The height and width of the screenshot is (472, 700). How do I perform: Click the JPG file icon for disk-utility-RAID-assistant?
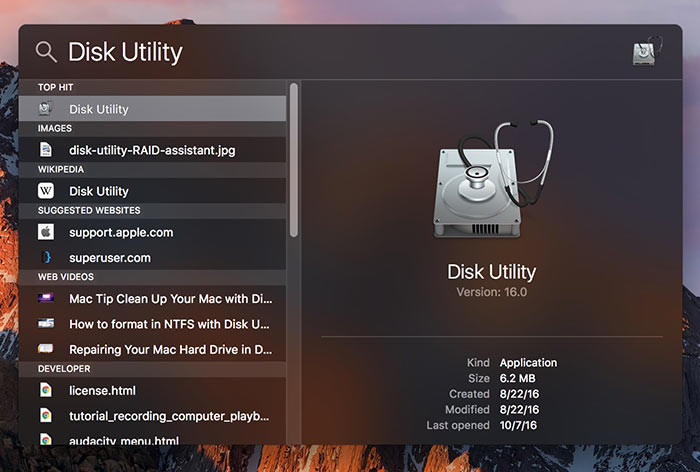click(46, 150)
